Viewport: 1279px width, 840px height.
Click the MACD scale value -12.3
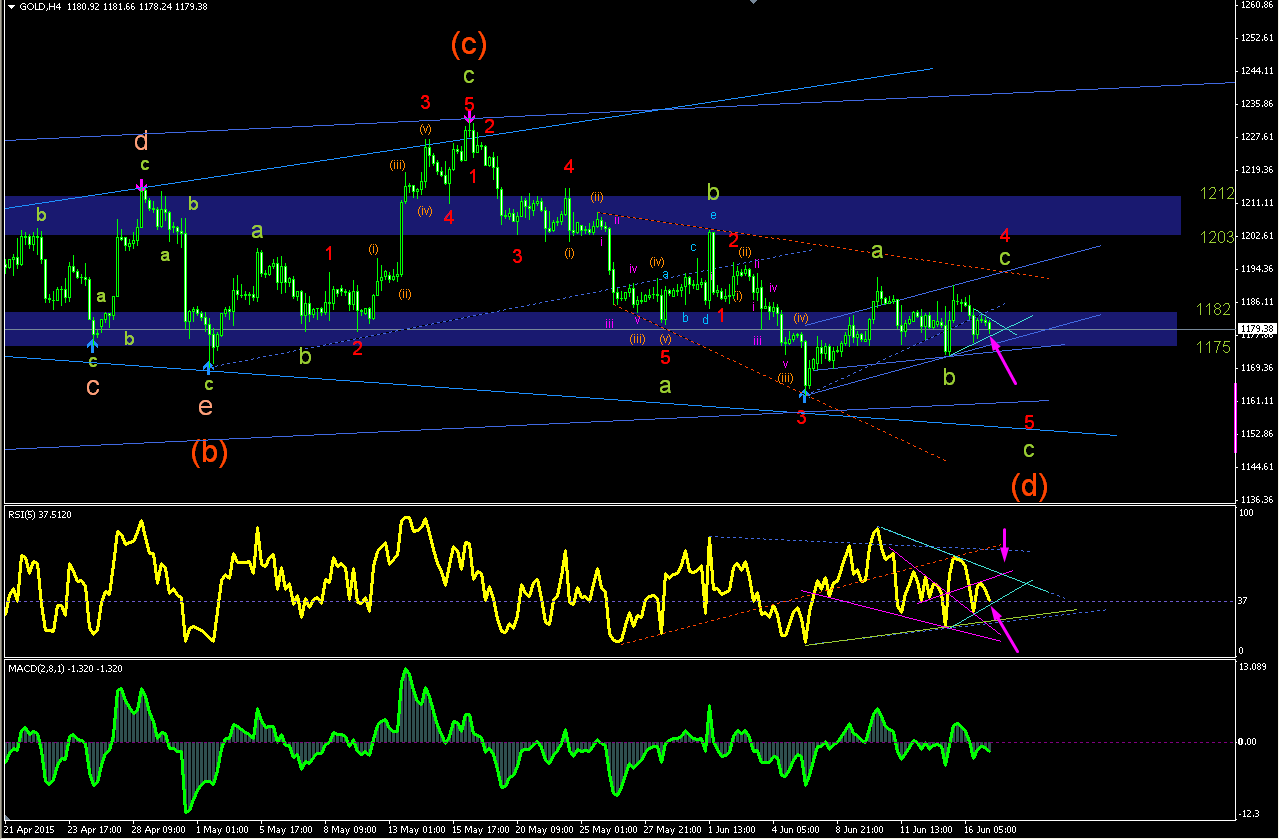tap(1248, 813)
